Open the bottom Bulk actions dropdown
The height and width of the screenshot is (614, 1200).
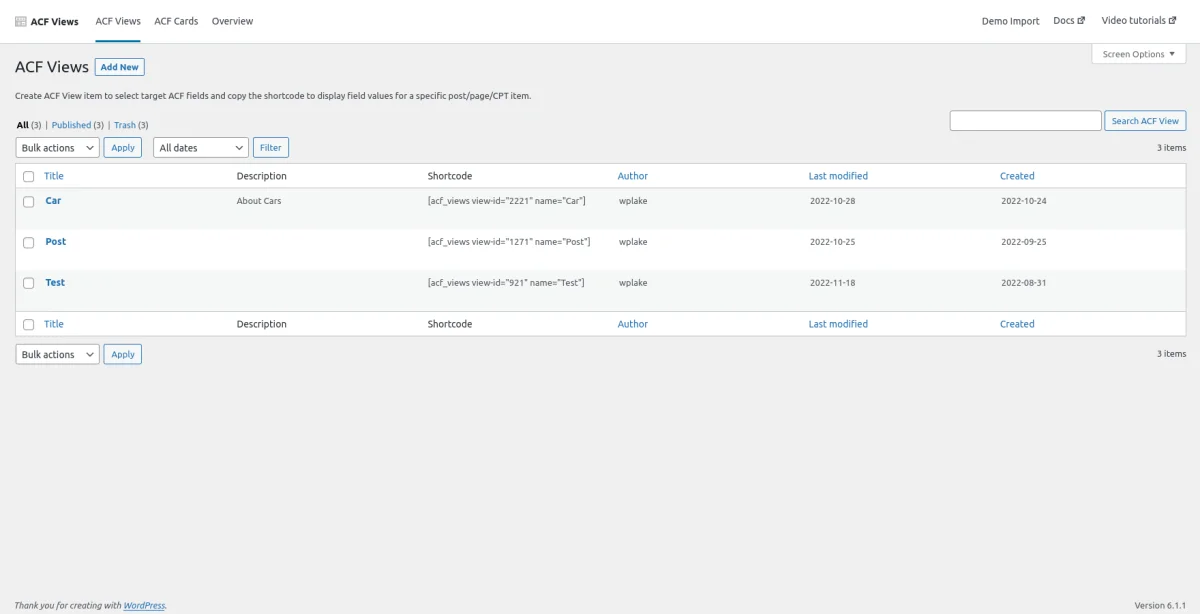[57, 354]
